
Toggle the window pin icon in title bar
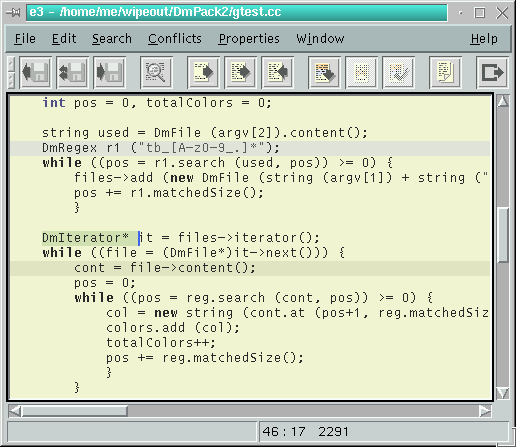(x=13, y=13)
